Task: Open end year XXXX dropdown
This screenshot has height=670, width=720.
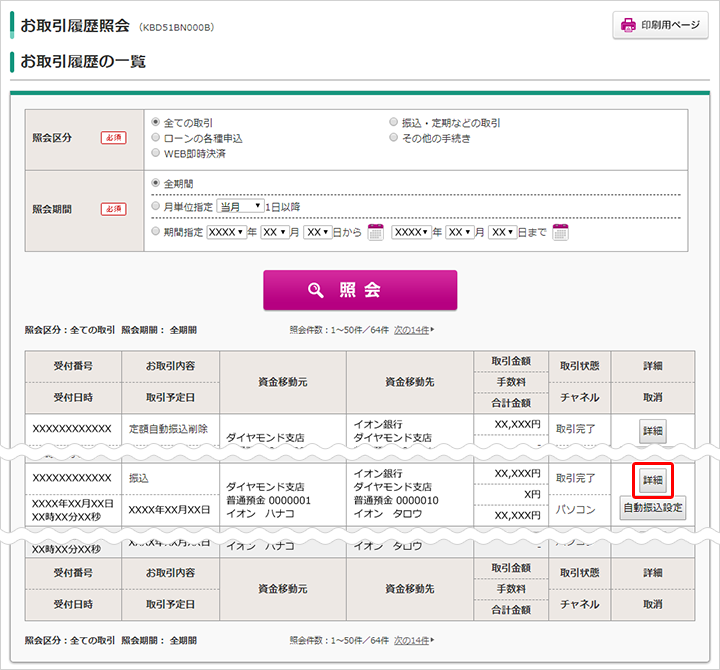Action: [411, 232]
